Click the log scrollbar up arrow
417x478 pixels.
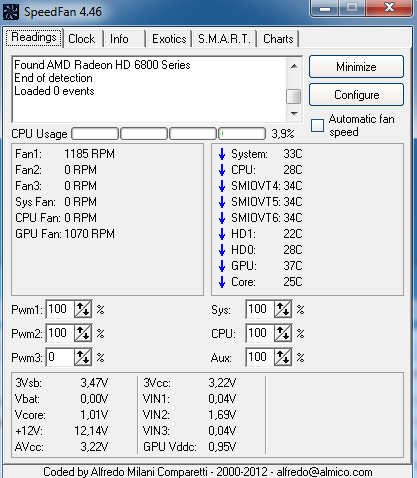click(294, 66)
